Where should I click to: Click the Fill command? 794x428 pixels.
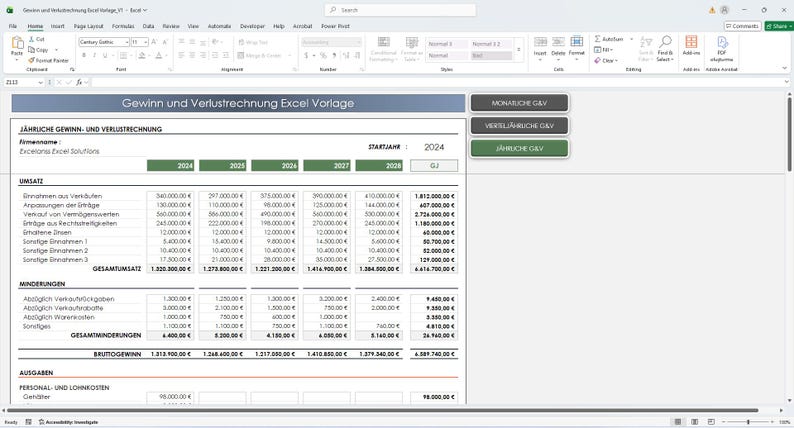(604, 50)
